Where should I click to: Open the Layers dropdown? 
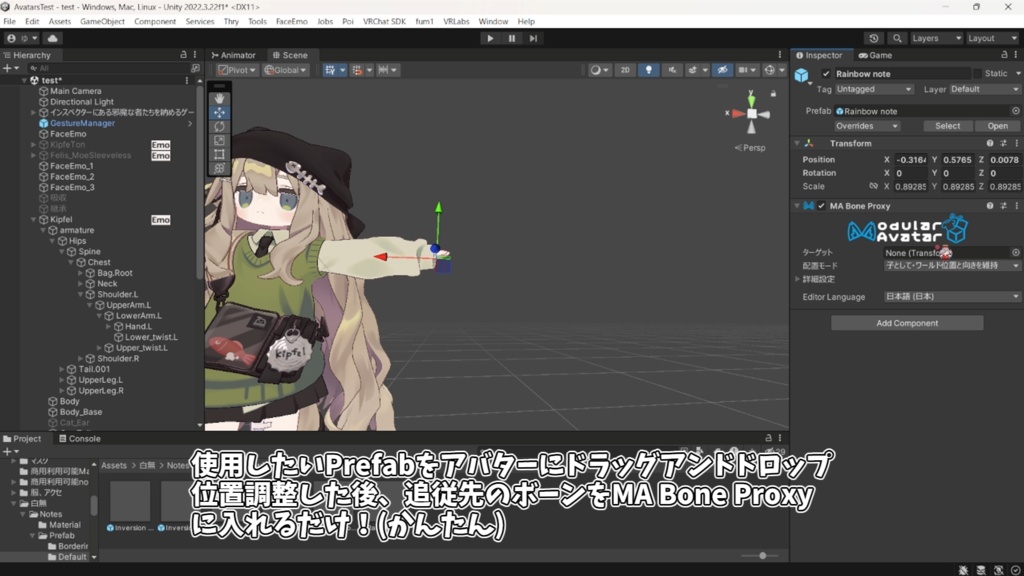[x=936, y=39]
